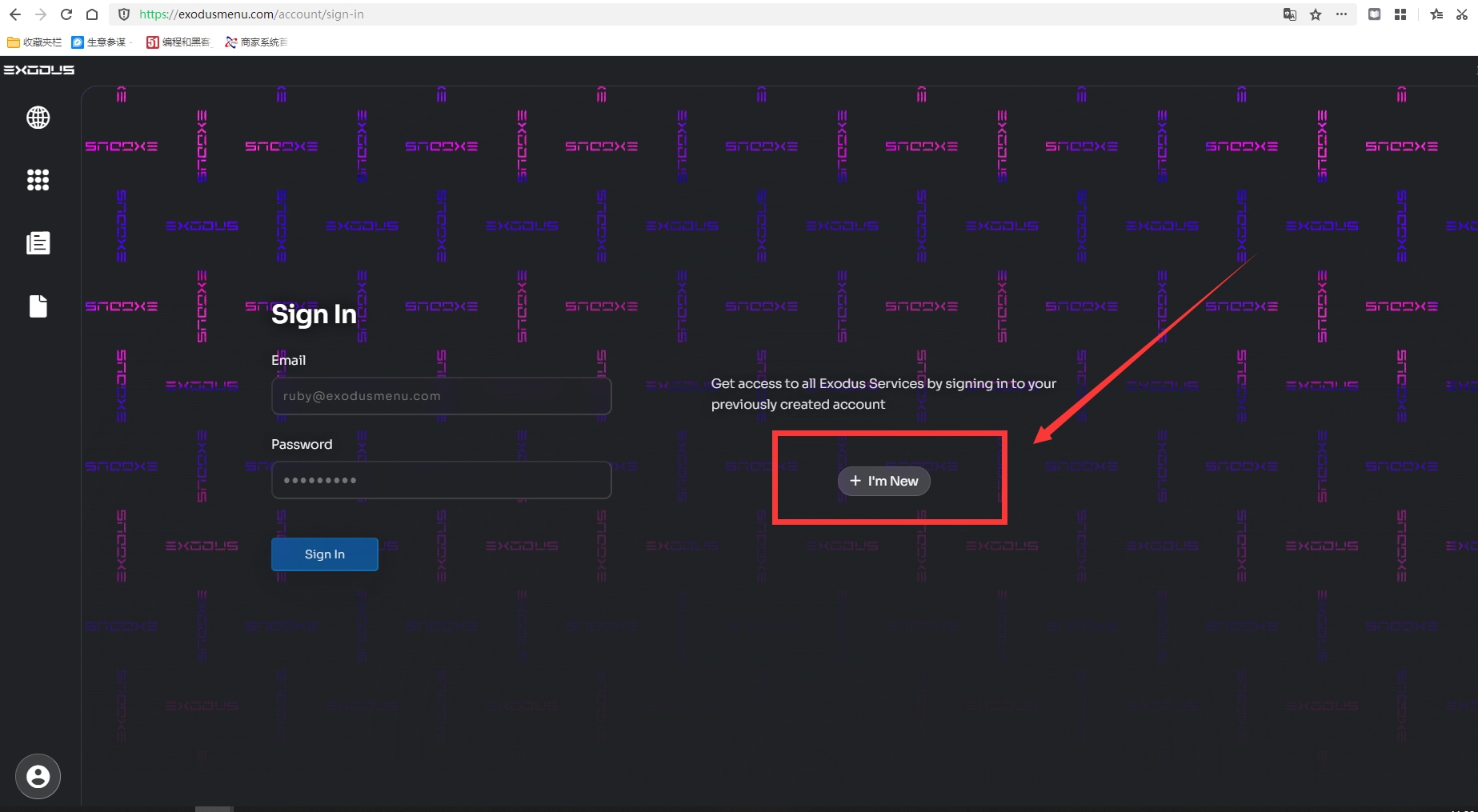
Task: Open the apps grid in the sidebar
Action: [38, 180]
